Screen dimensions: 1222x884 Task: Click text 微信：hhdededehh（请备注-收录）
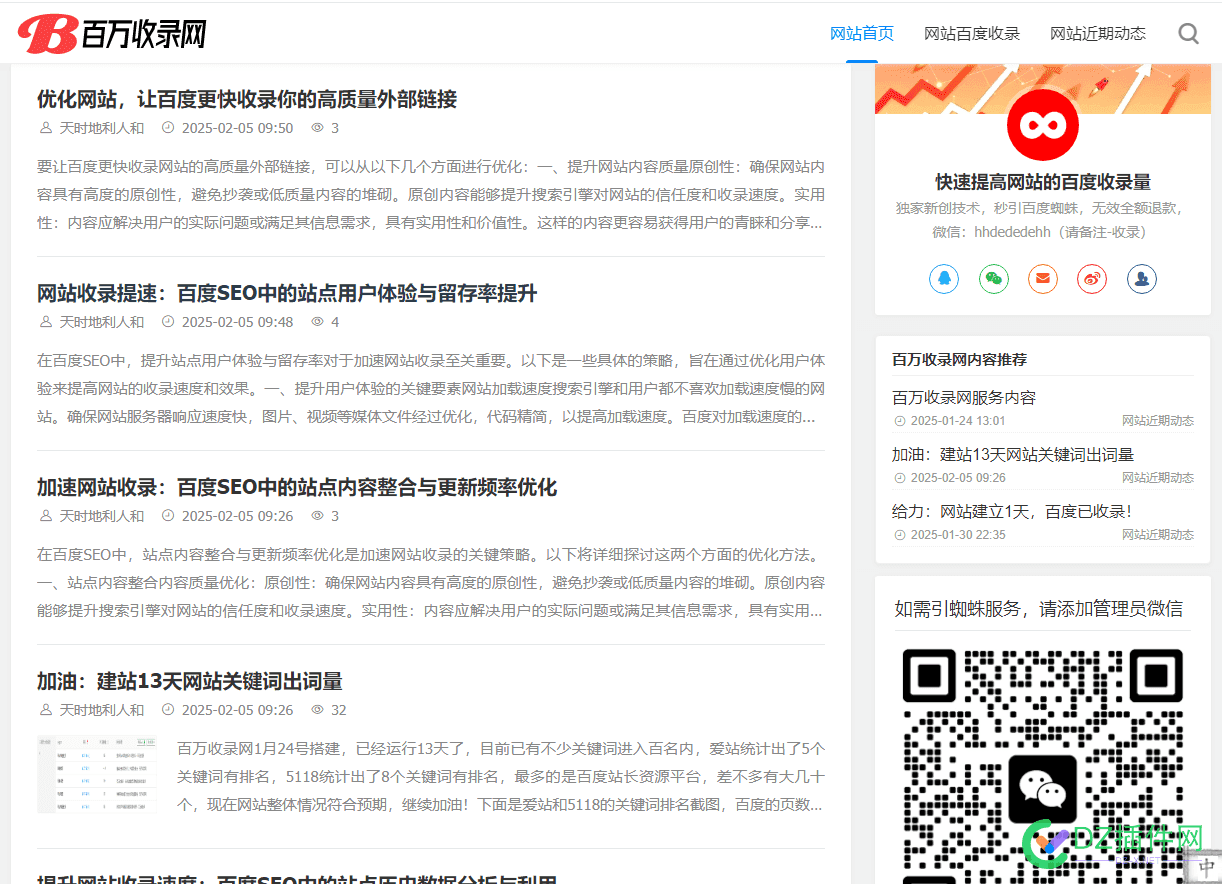pyautogui.click(x=1043, y=232)
